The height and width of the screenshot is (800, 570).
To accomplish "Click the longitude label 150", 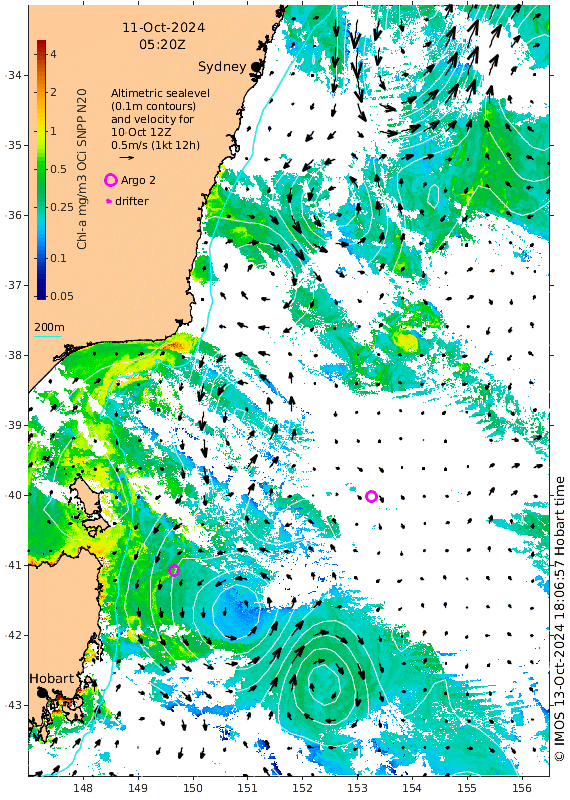I will coord(193,788).
